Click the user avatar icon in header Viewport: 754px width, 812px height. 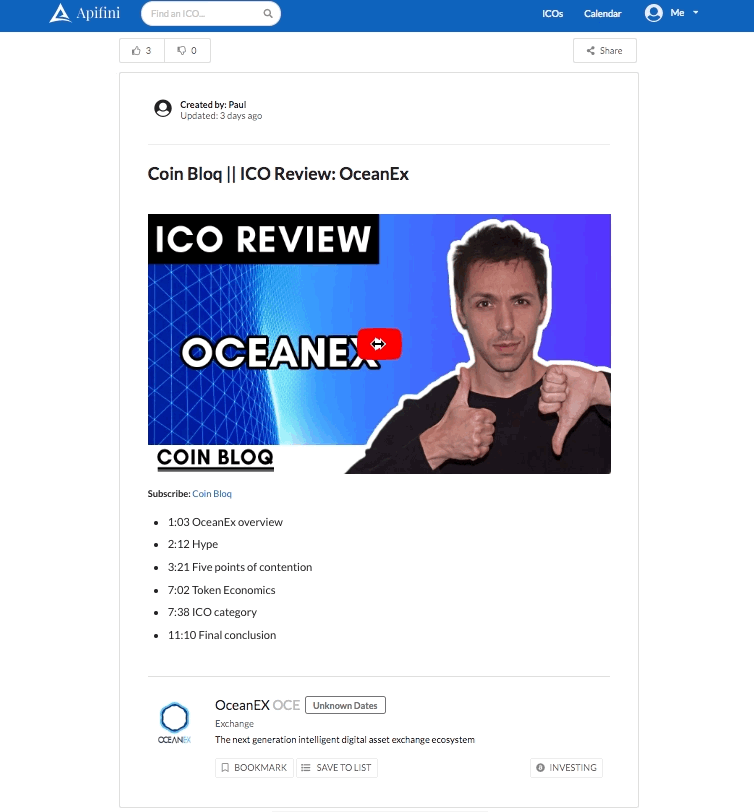point(654,13)
